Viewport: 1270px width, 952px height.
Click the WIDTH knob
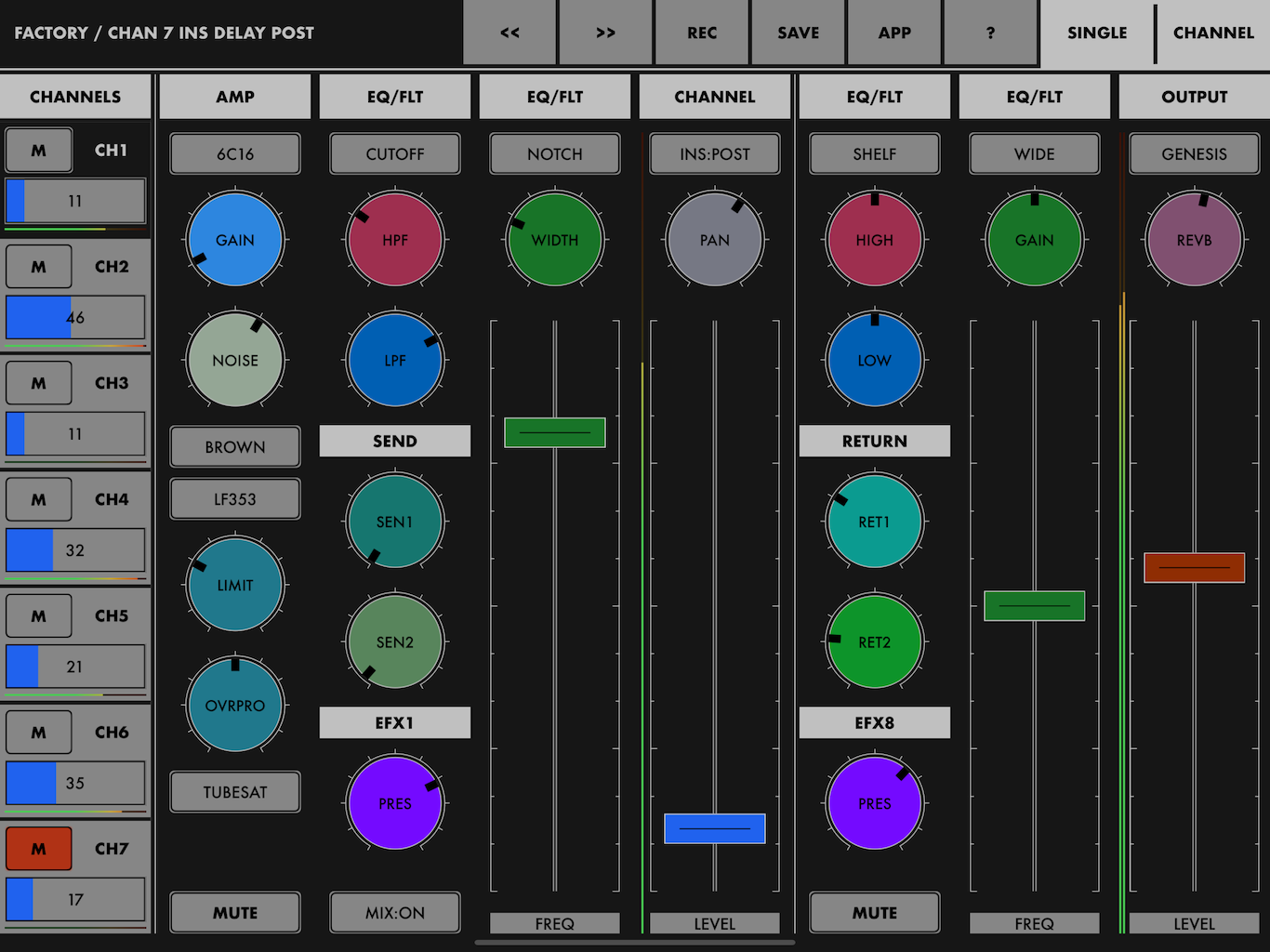[x=555, y=240]
